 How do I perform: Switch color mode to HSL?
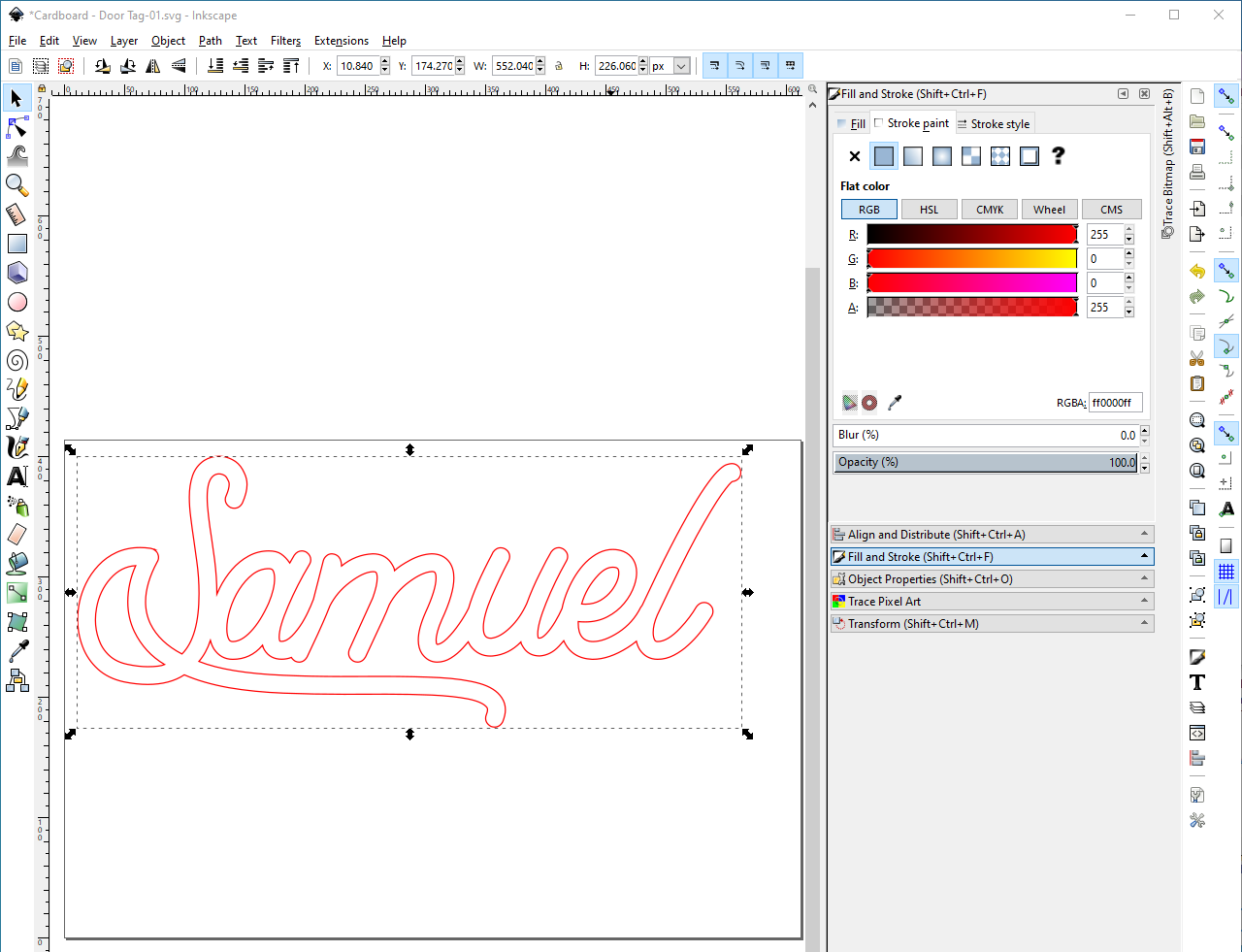930,209
